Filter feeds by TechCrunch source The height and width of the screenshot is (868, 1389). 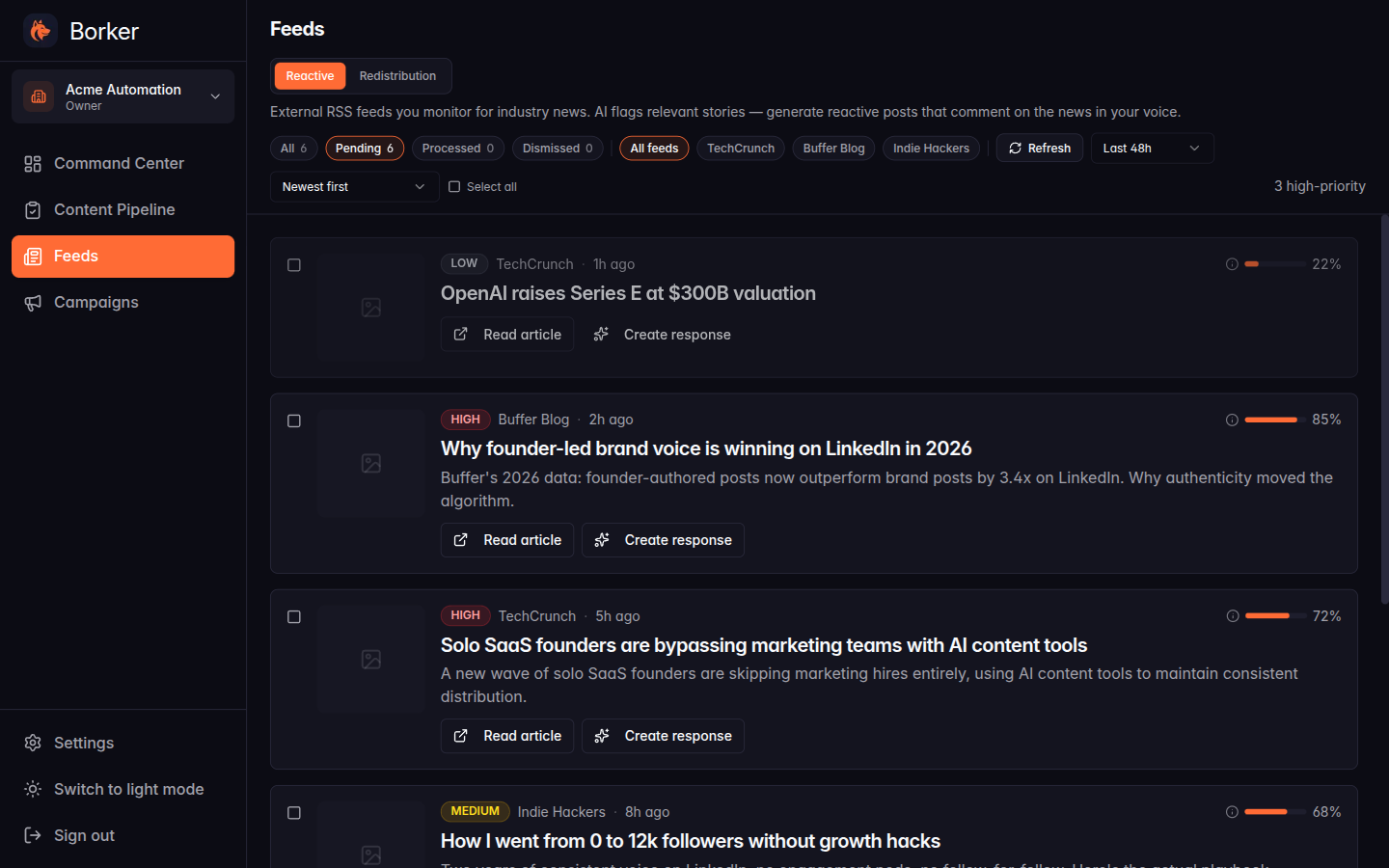point(741,149)
